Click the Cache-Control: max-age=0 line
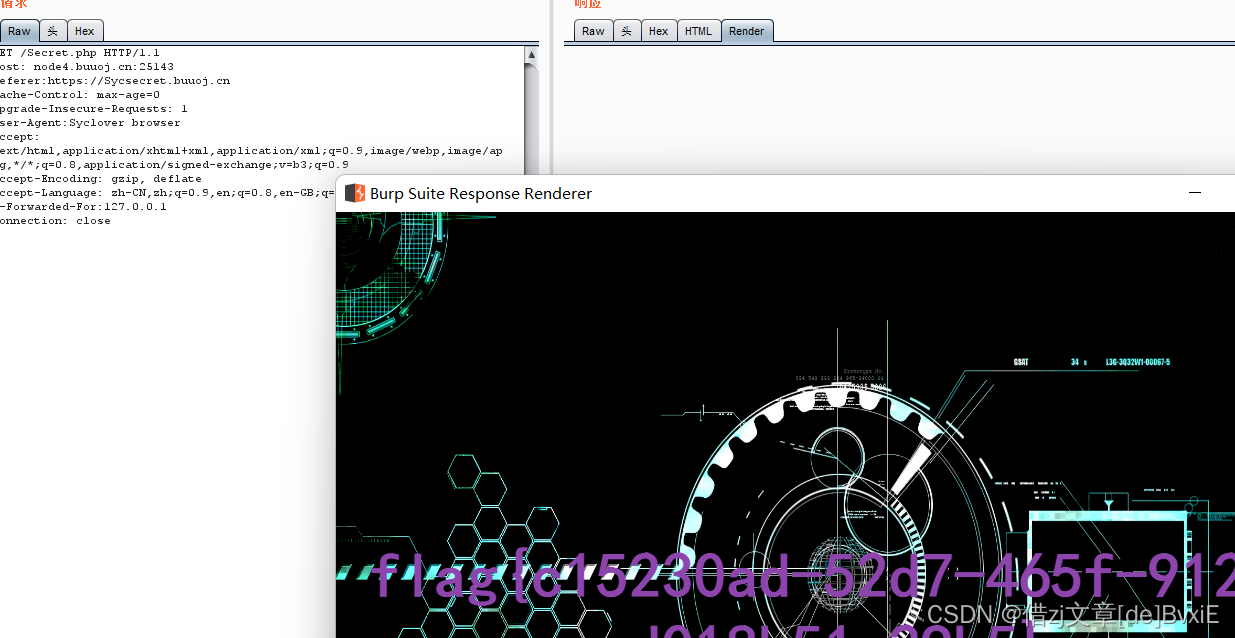 (x=80, y=95)
